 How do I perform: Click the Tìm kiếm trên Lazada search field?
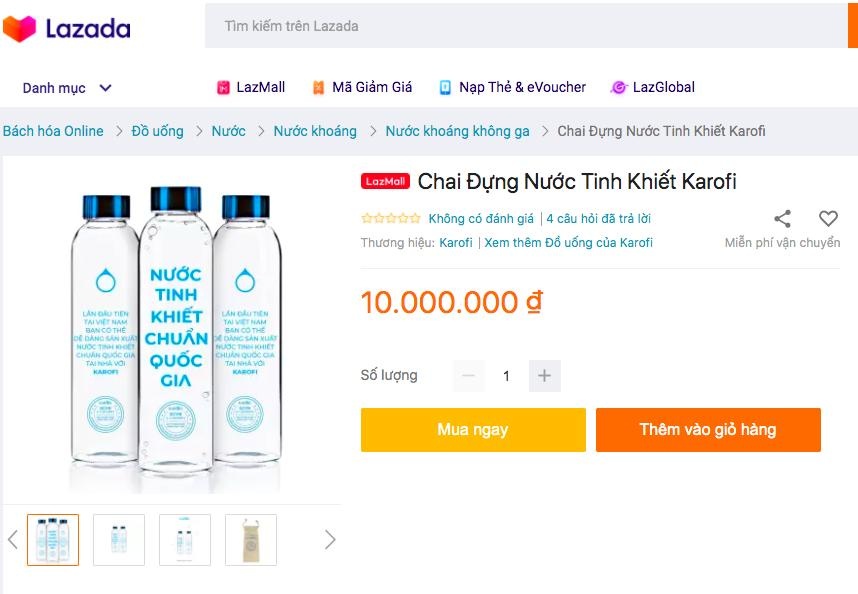(x=520, y=26)
